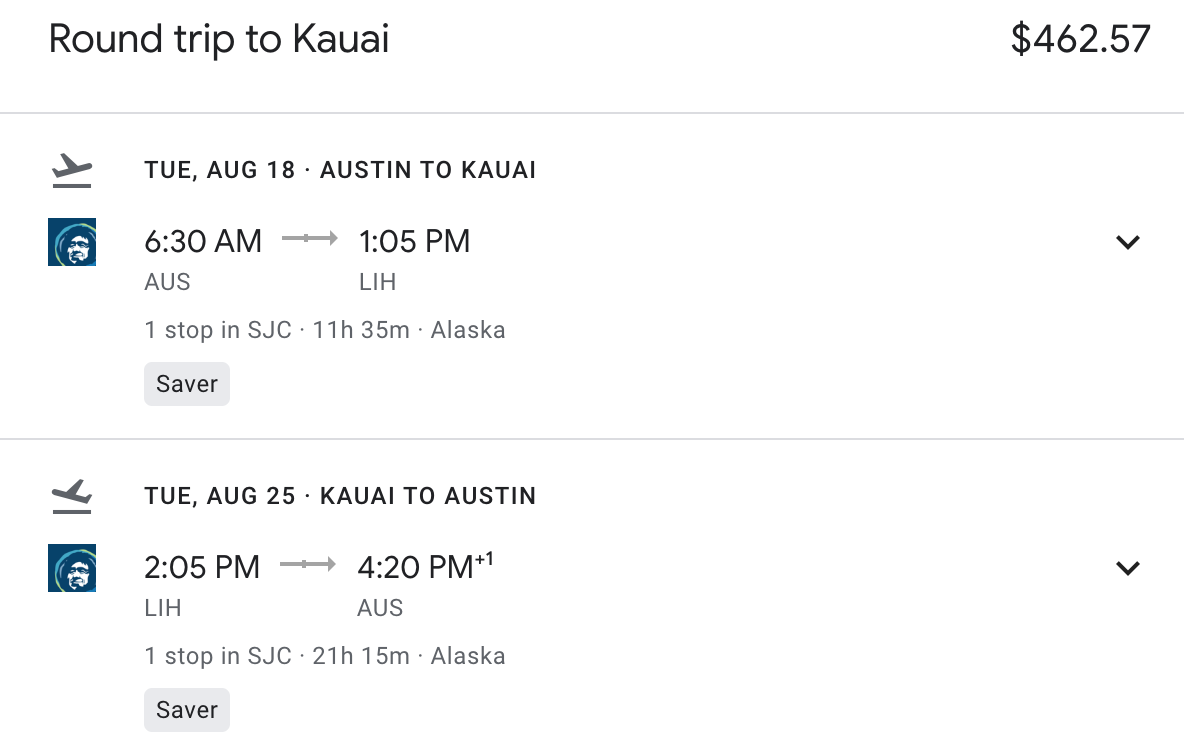Click the $462.57 total price
This screenshot has height=750, width=1184.
[1081, 40]
